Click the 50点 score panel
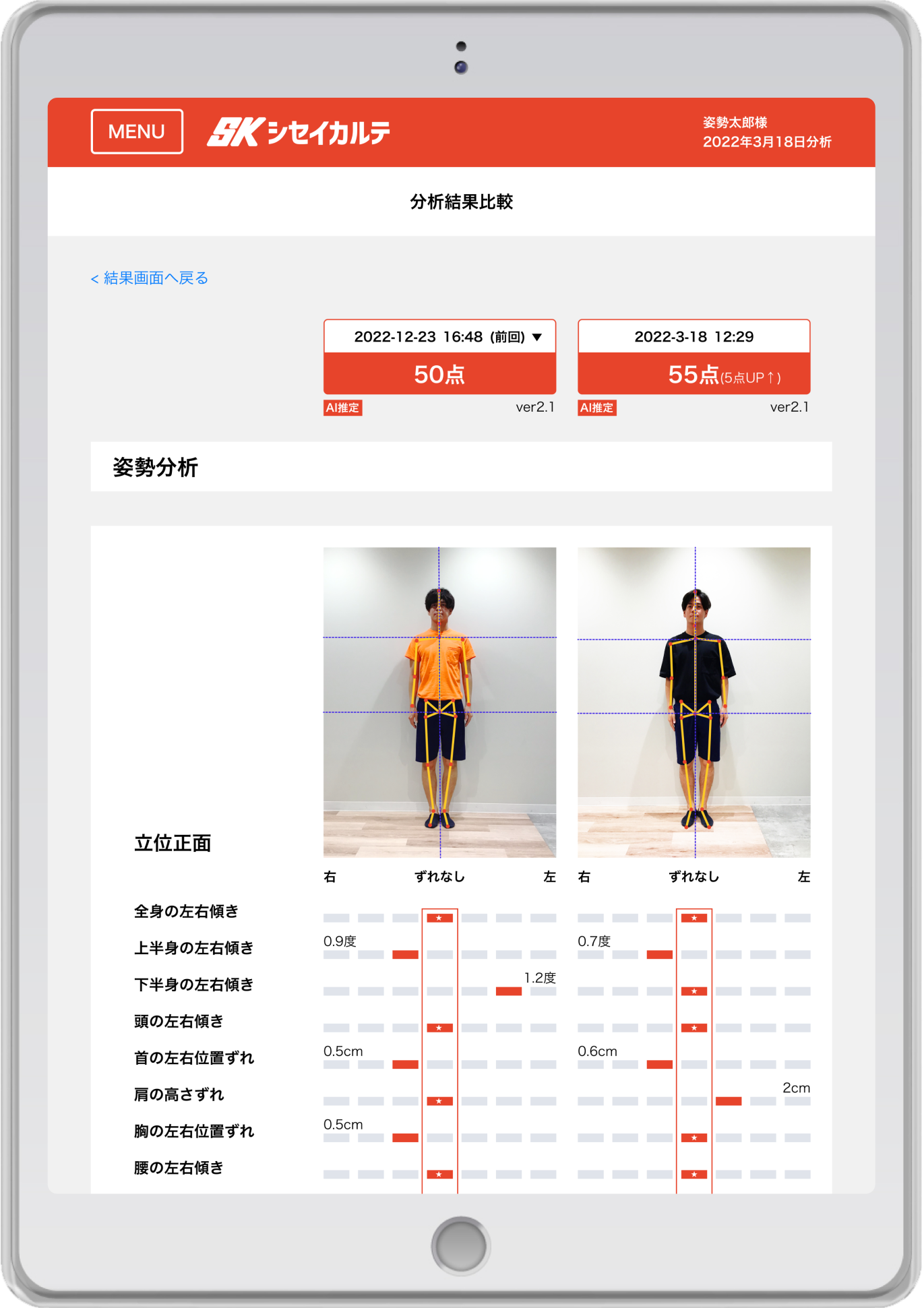The image size is (924, 1308). tap(439, 374)
